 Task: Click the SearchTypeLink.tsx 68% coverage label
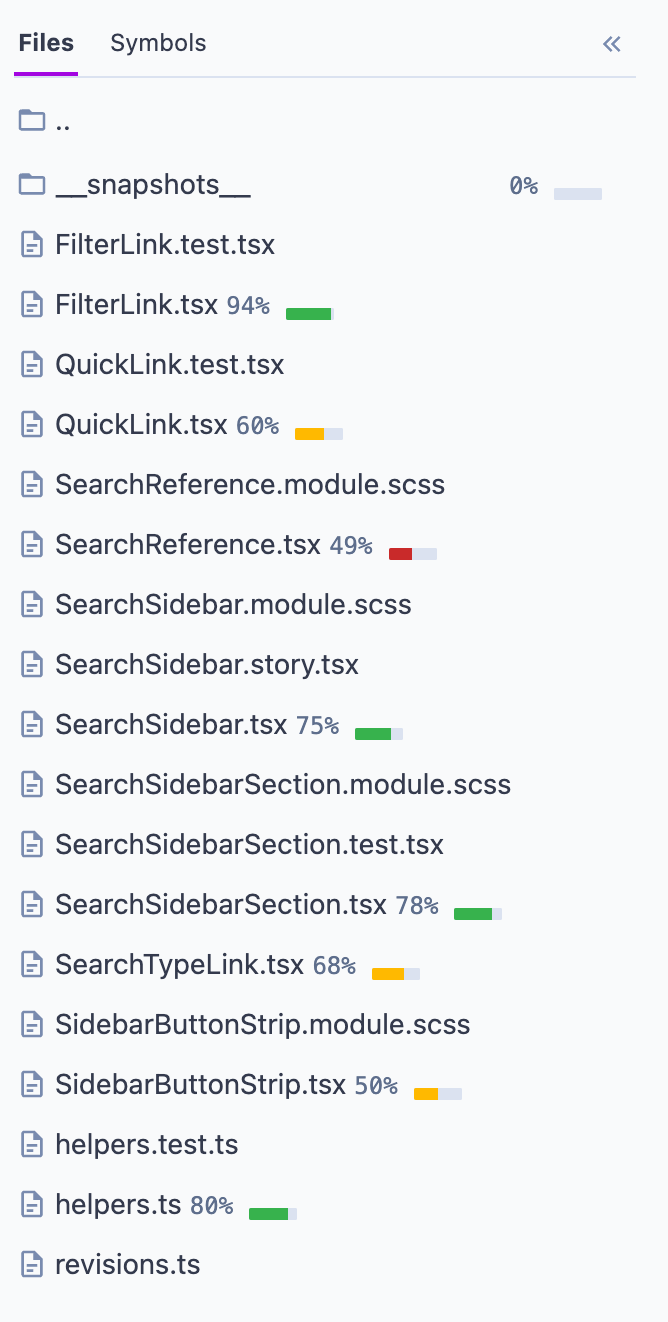(x=334, y=966)
